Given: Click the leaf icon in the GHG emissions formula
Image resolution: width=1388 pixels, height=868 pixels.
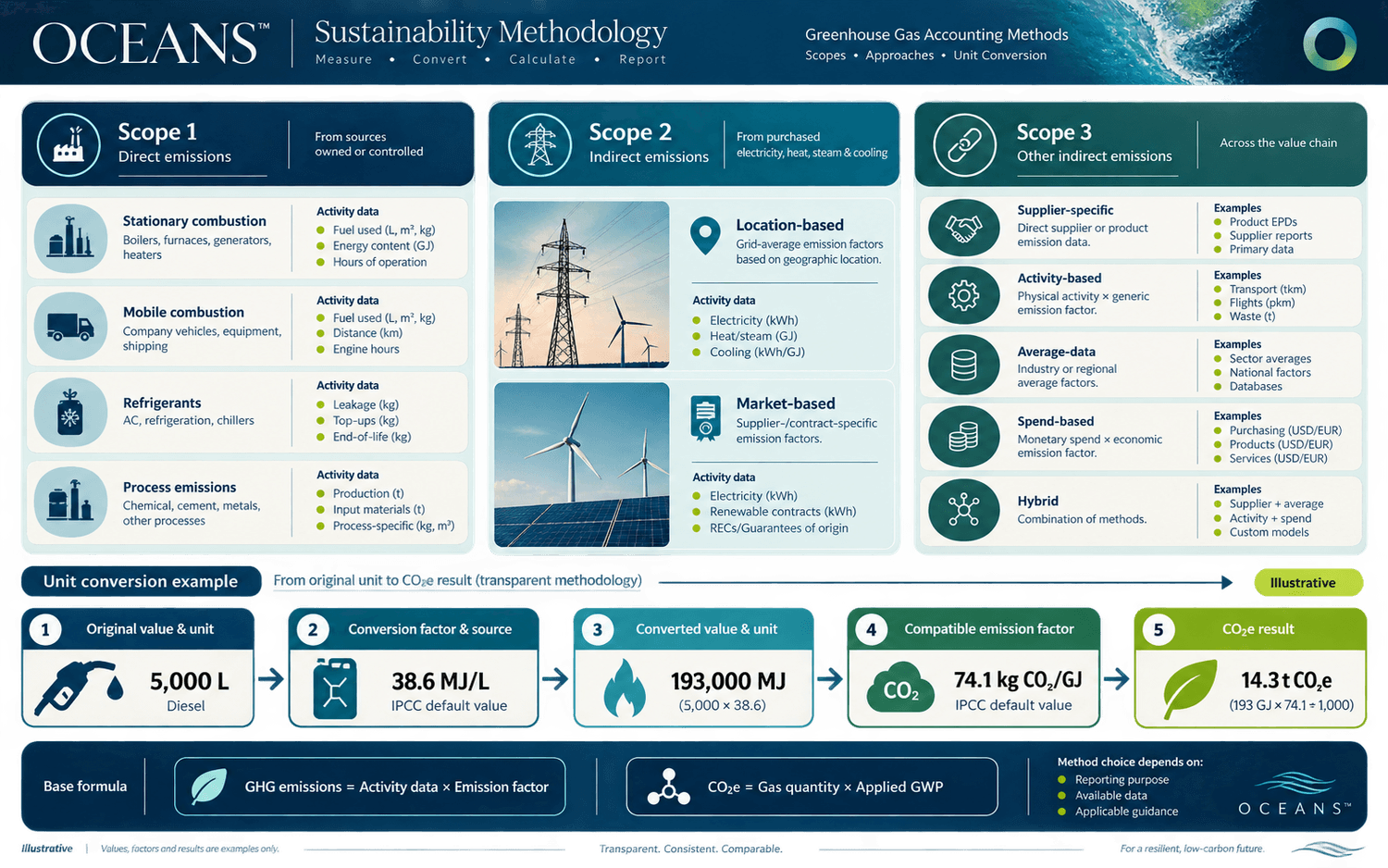Looking at the screenshot, I should coord(208,787).
